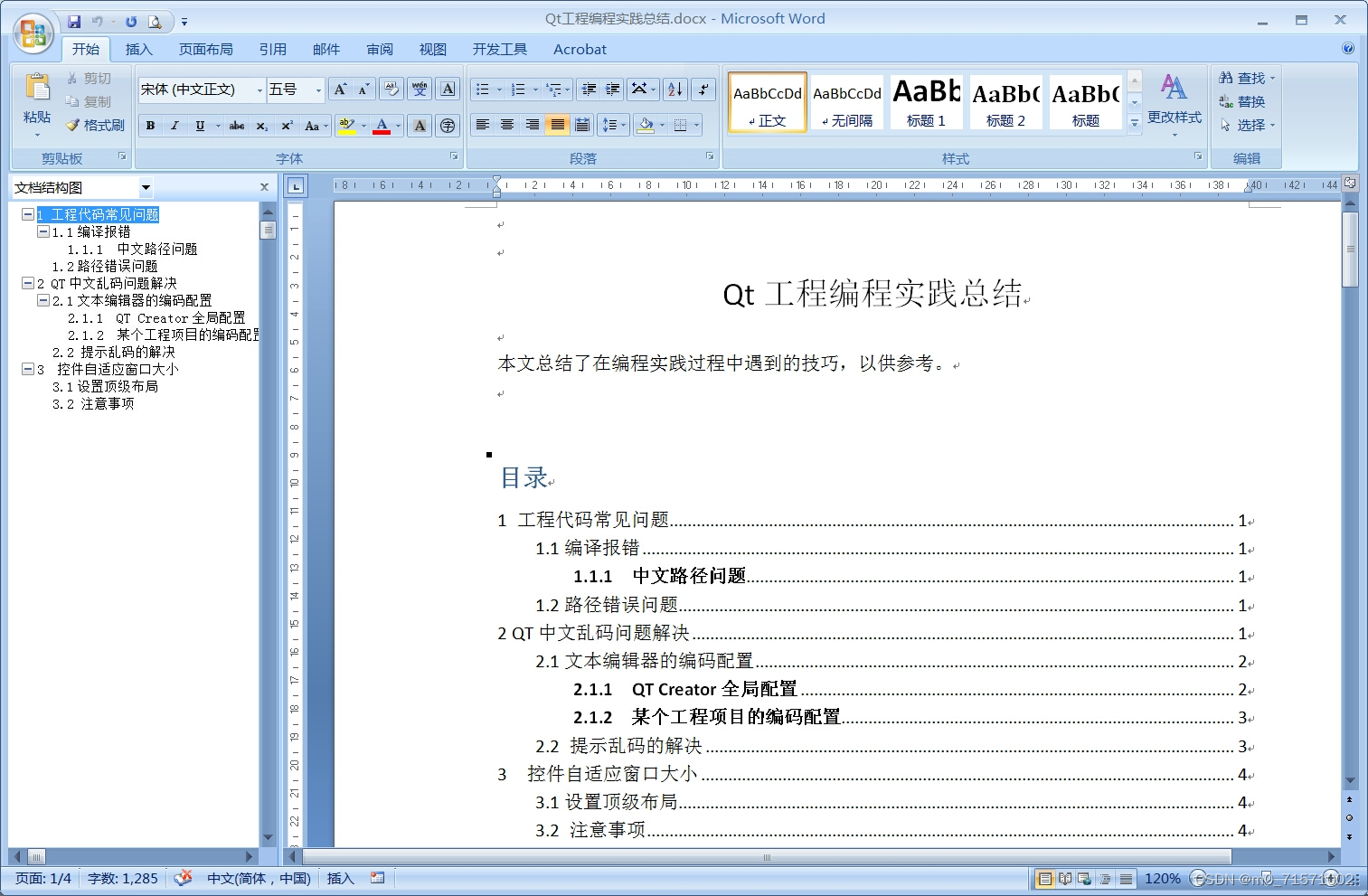Switch to the 开发工具 ribbon tab
1368x896 pixels.
(x=500, y=49)
